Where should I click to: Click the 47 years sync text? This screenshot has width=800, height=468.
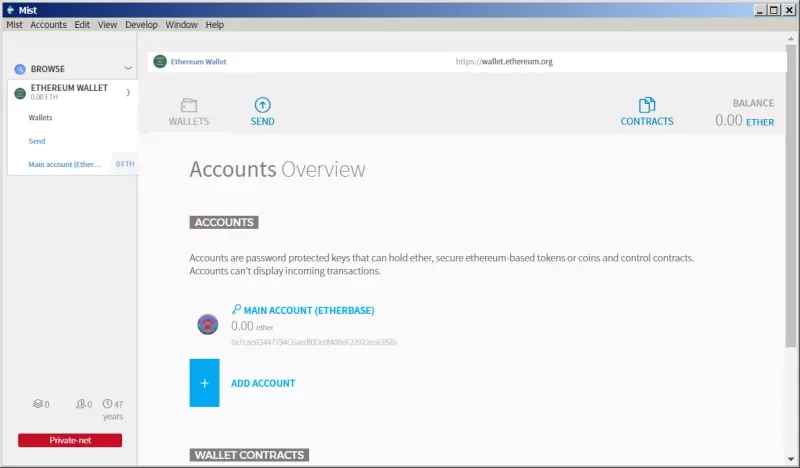pyautogui.click(x=113, y=410)
